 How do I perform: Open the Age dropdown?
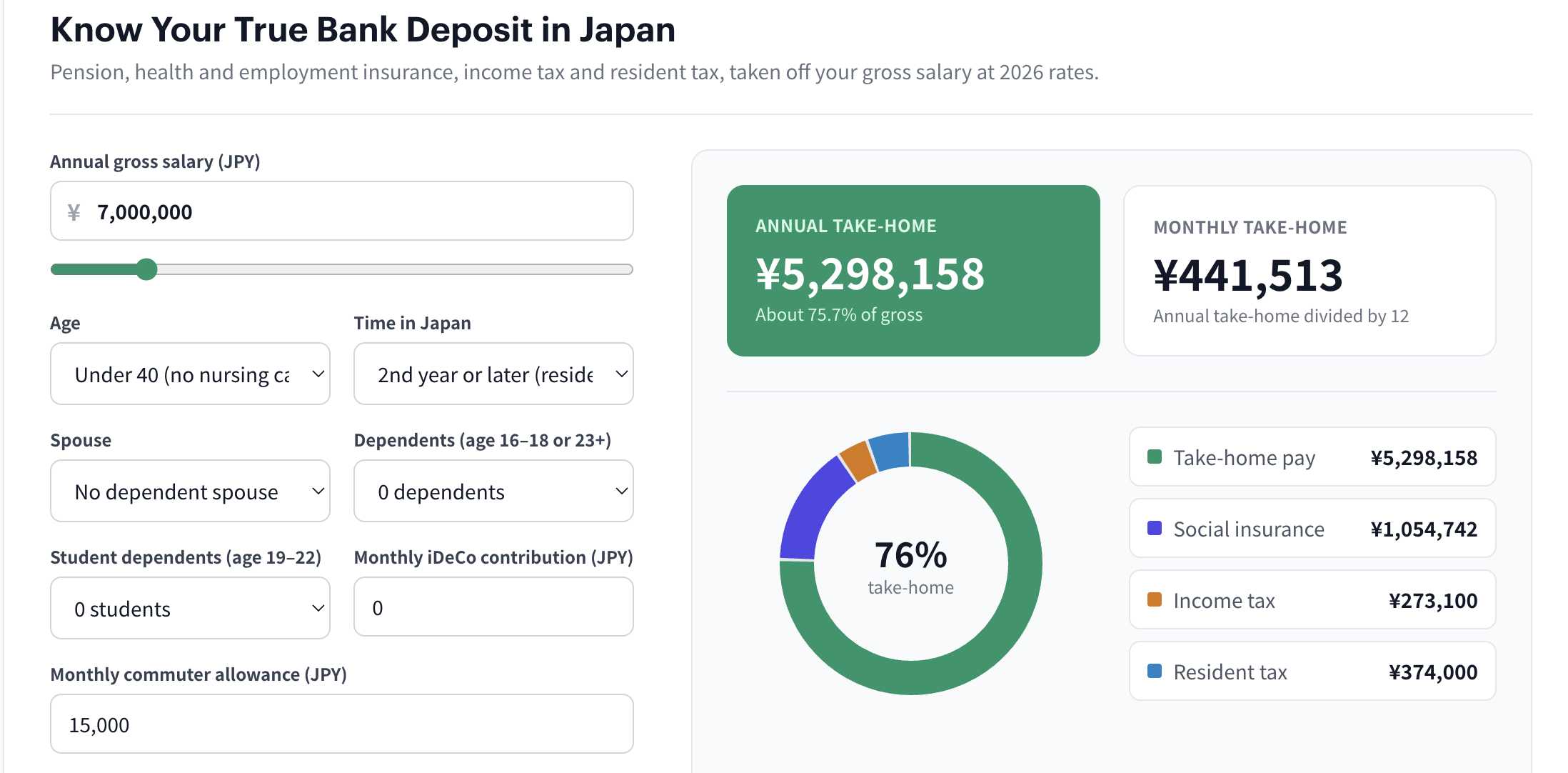click(x=190, y=374)
